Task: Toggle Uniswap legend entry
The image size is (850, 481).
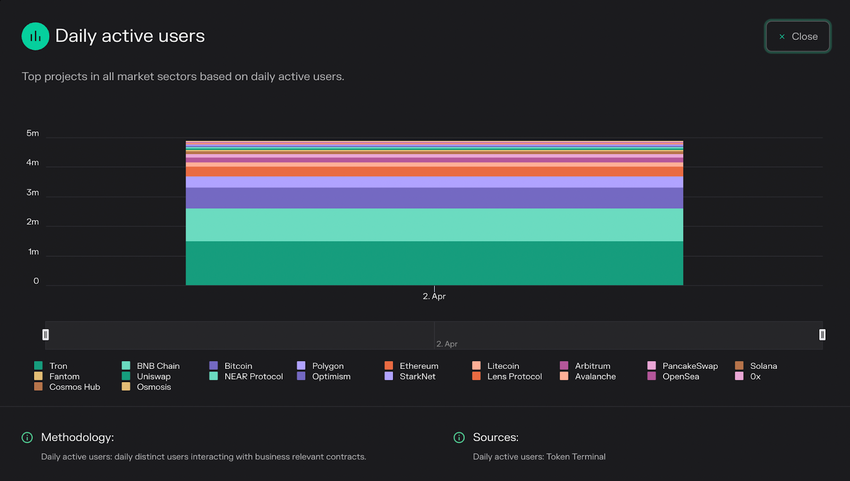Action: tap(153, 377)
